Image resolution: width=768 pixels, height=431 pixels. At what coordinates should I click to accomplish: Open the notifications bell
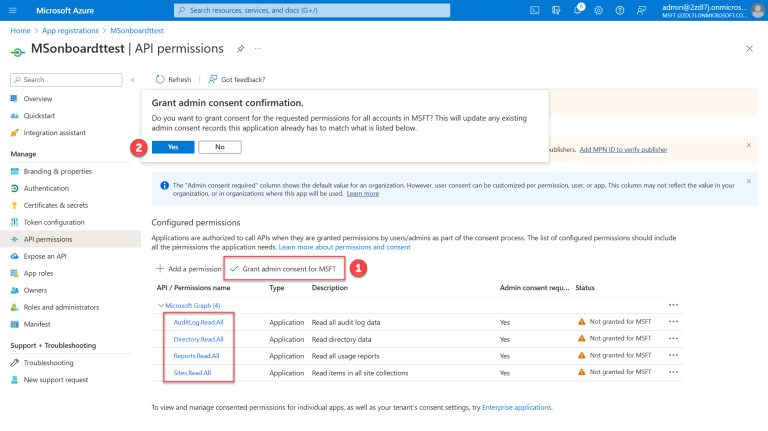point(579,10)
